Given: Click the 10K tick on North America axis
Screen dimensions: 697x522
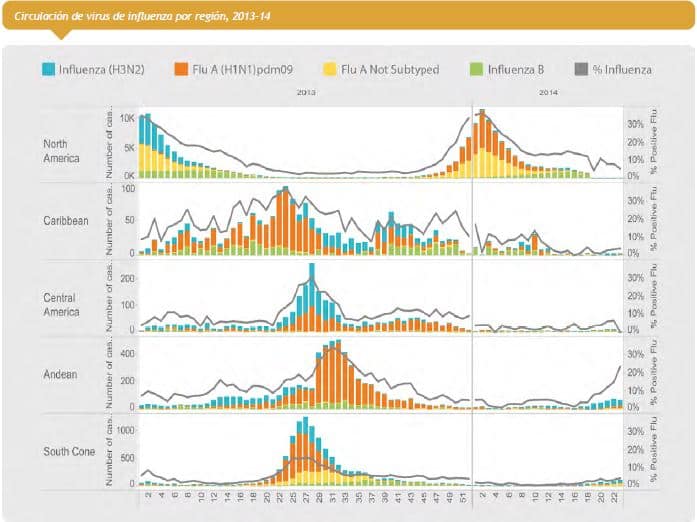Looking at the screenshot, I should pyautogui.click(x=127, y=118).
